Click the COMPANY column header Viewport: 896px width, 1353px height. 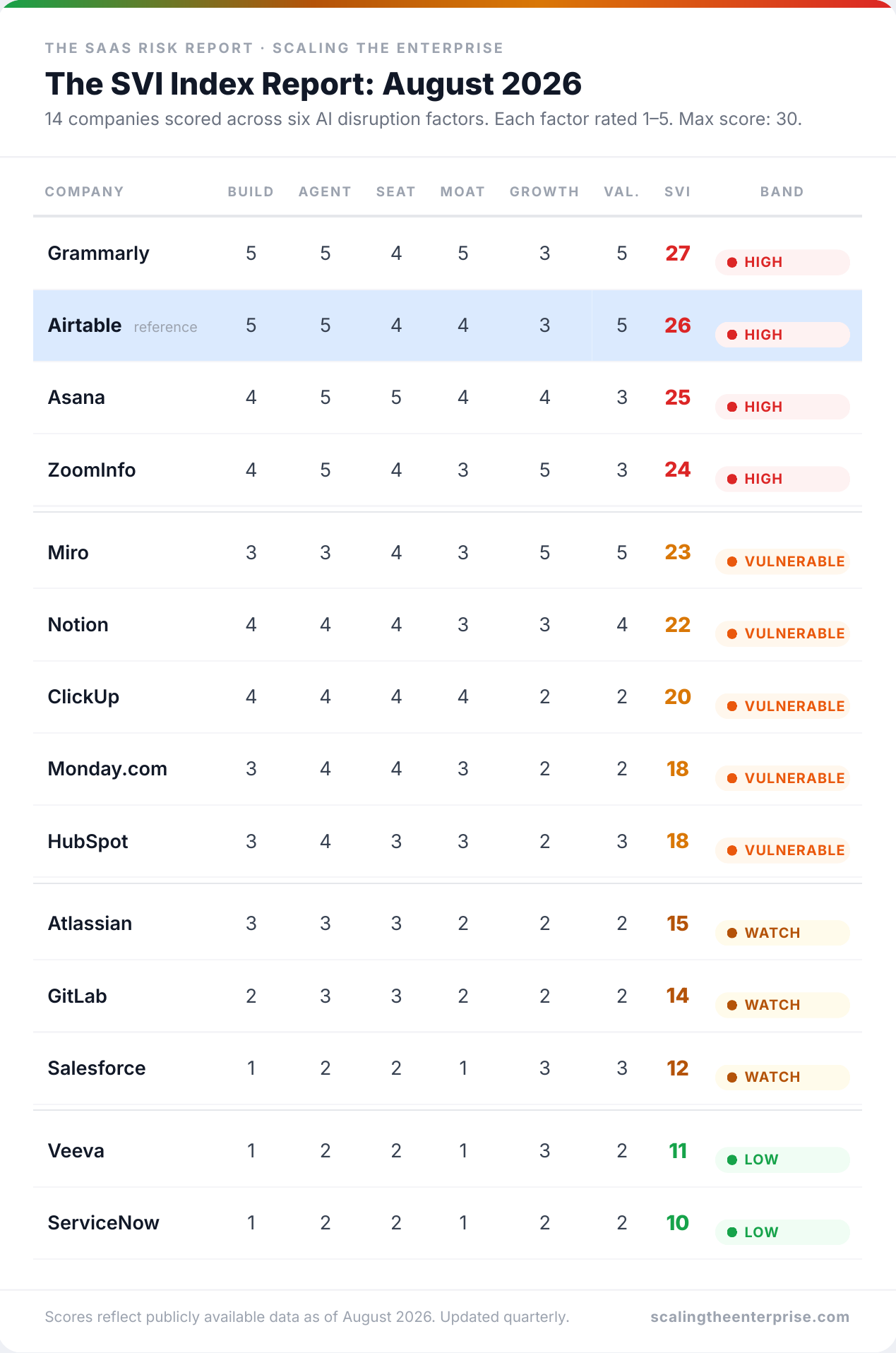(84, 192)
